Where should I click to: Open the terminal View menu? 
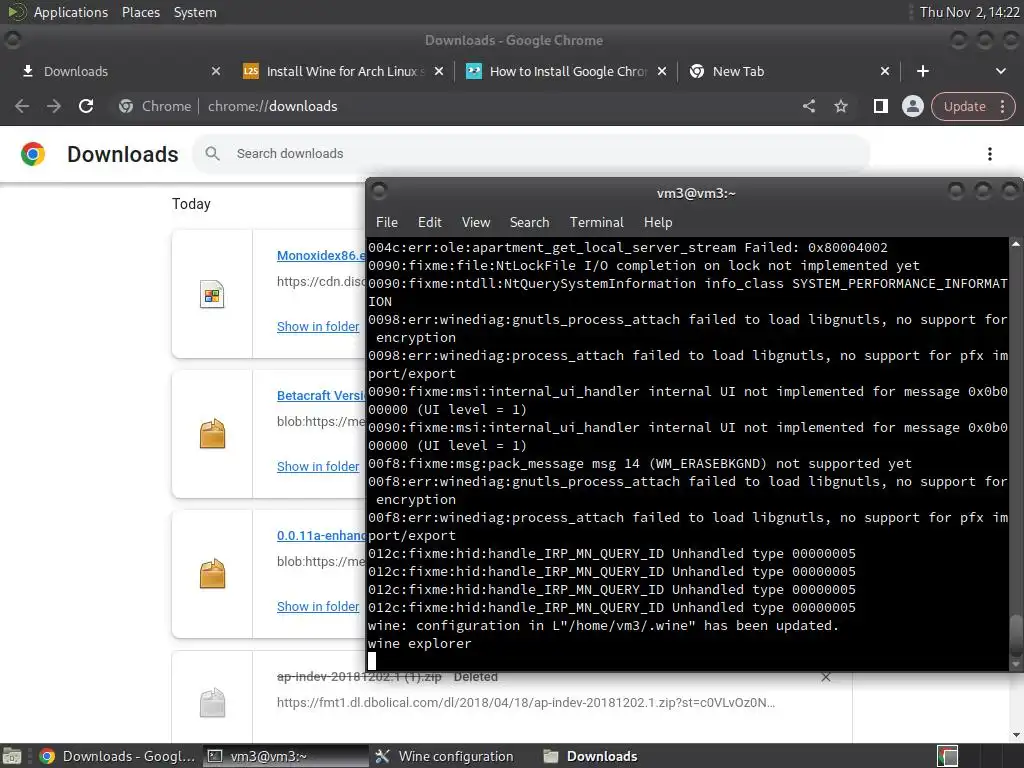click(x=475, y=222)
